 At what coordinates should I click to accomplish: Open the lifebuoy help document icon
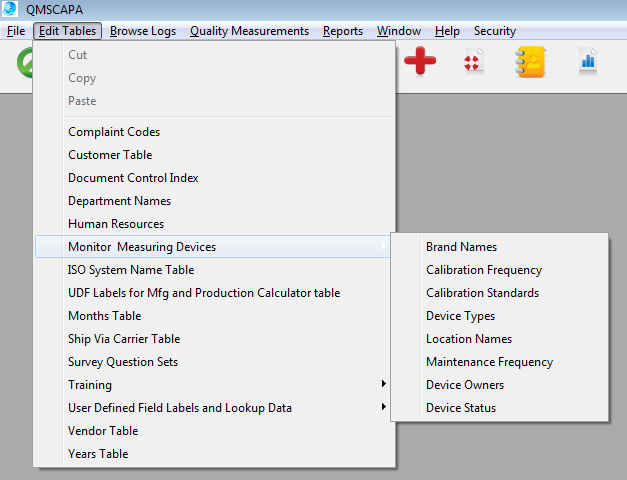[473, 62]
